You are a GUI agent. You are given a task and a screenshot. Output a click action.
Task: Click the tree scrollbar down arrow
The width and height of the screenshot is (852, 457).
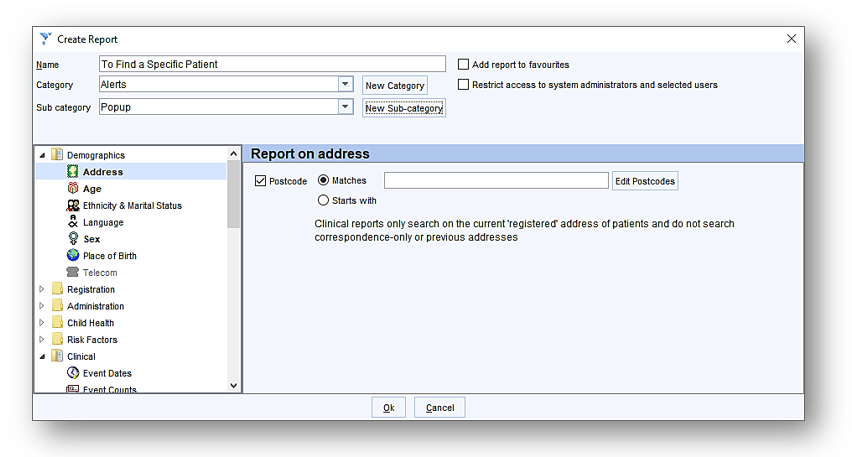point(234,385)
